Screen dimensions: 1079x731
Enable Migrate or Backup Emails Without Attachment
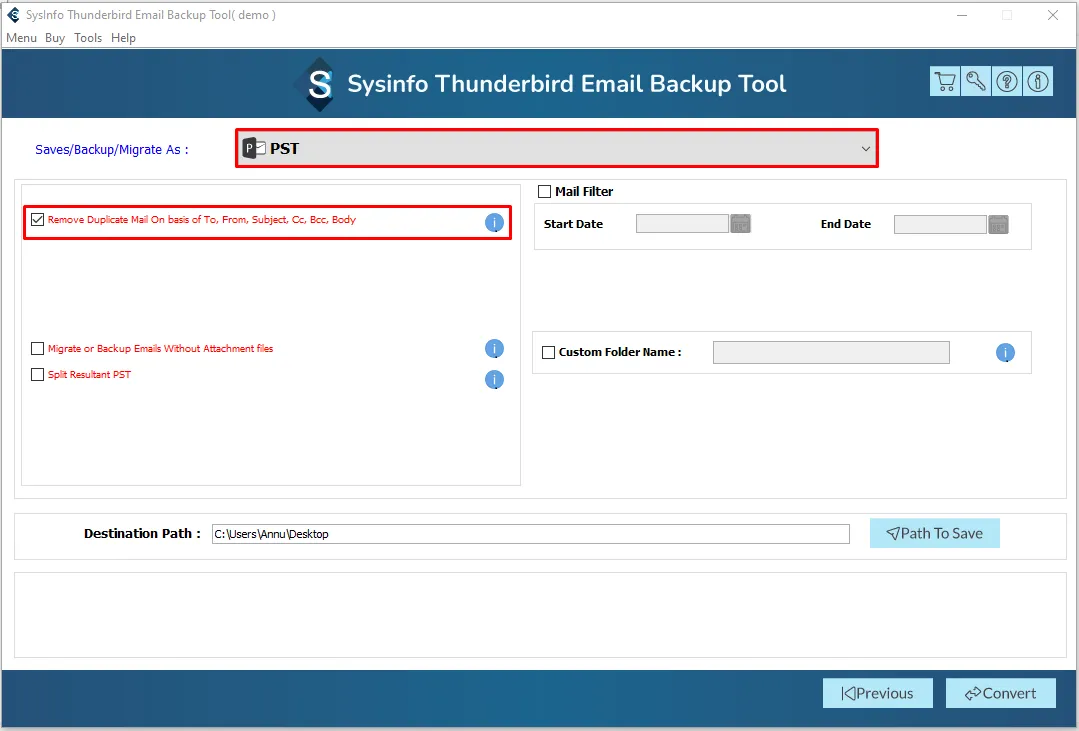[x=38, y=349]
